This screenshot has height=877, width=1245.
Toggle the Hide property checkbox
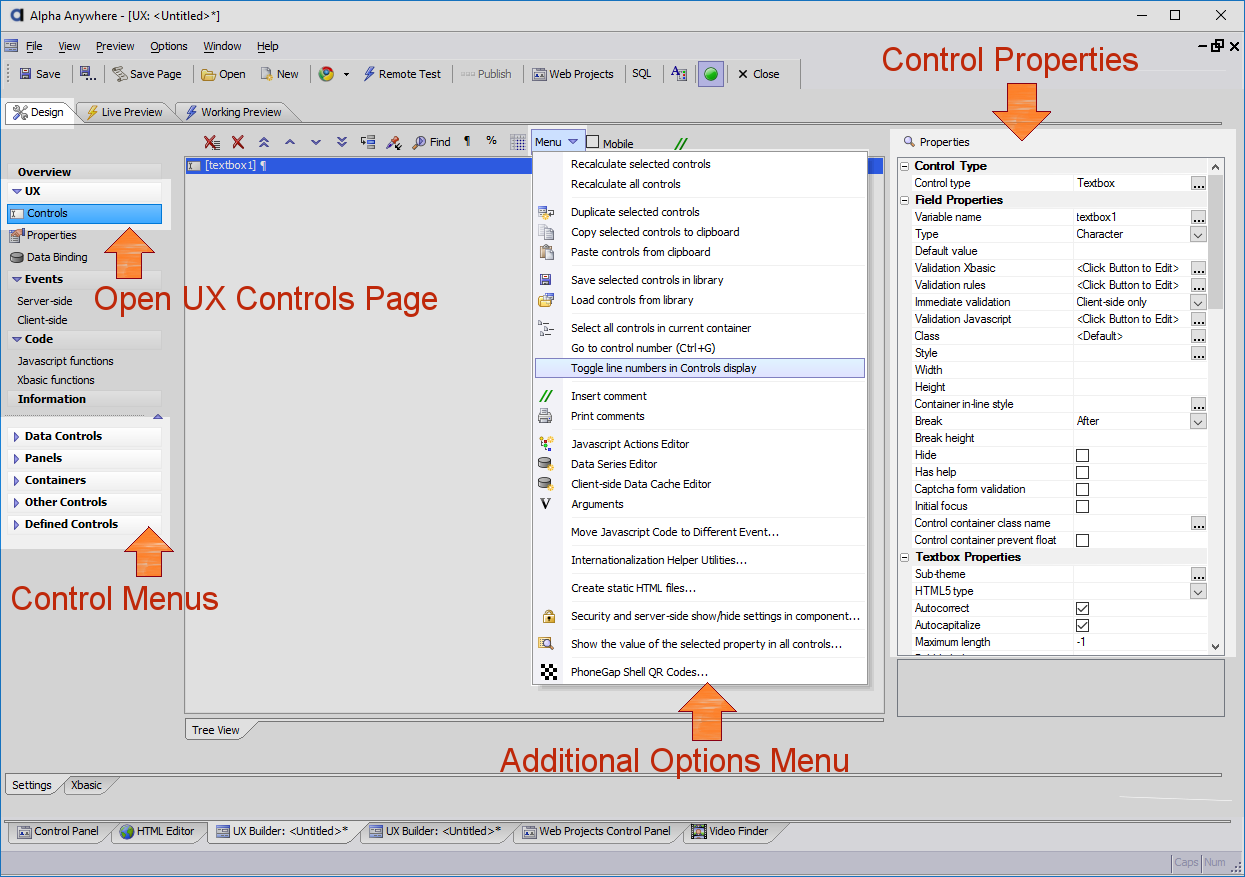pos(1082,455)
